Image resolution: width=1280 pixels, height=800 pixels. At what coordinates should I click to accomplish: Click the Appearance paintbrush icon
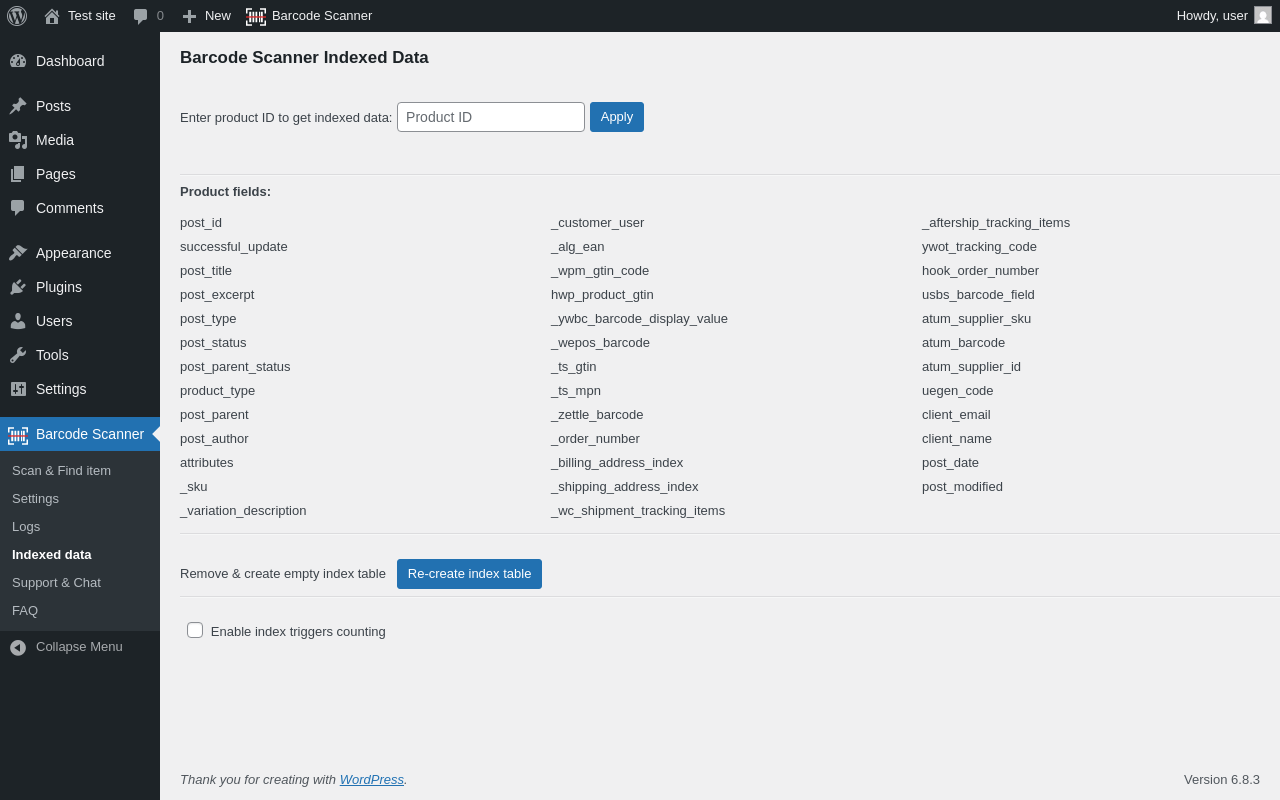click(x=18, y=253)
